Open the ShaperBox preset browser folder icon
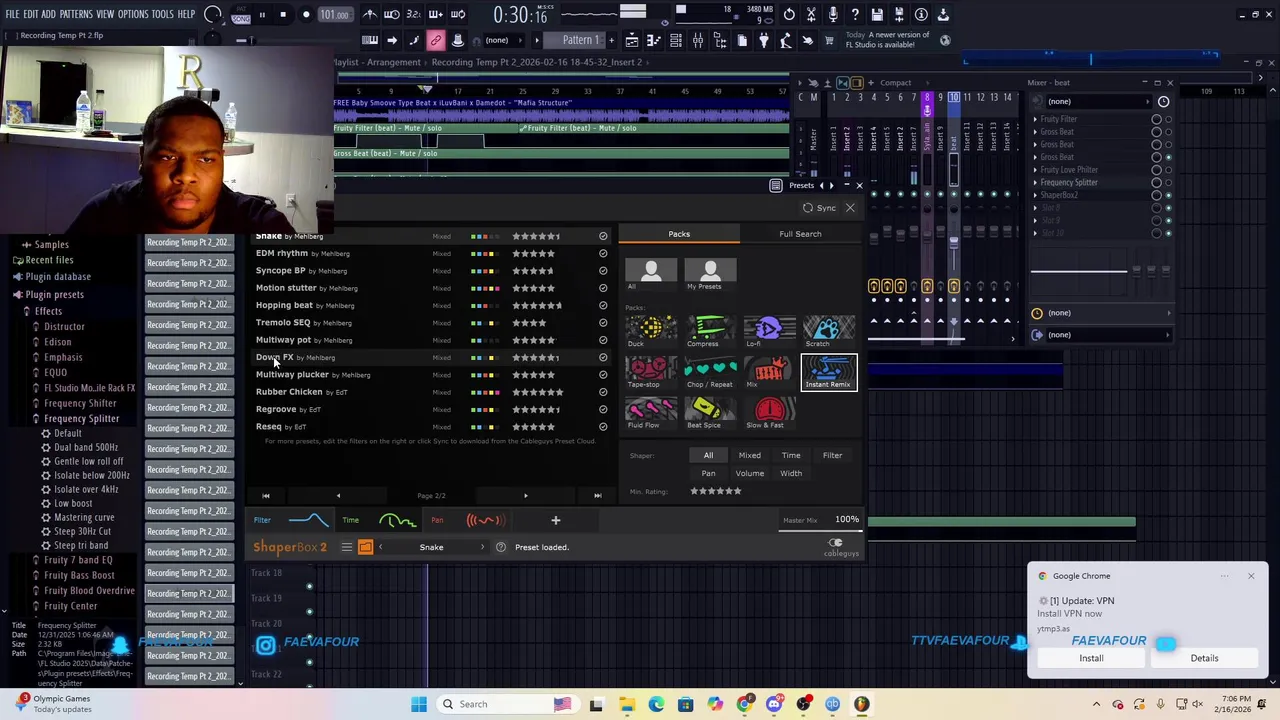 (365, 547)
